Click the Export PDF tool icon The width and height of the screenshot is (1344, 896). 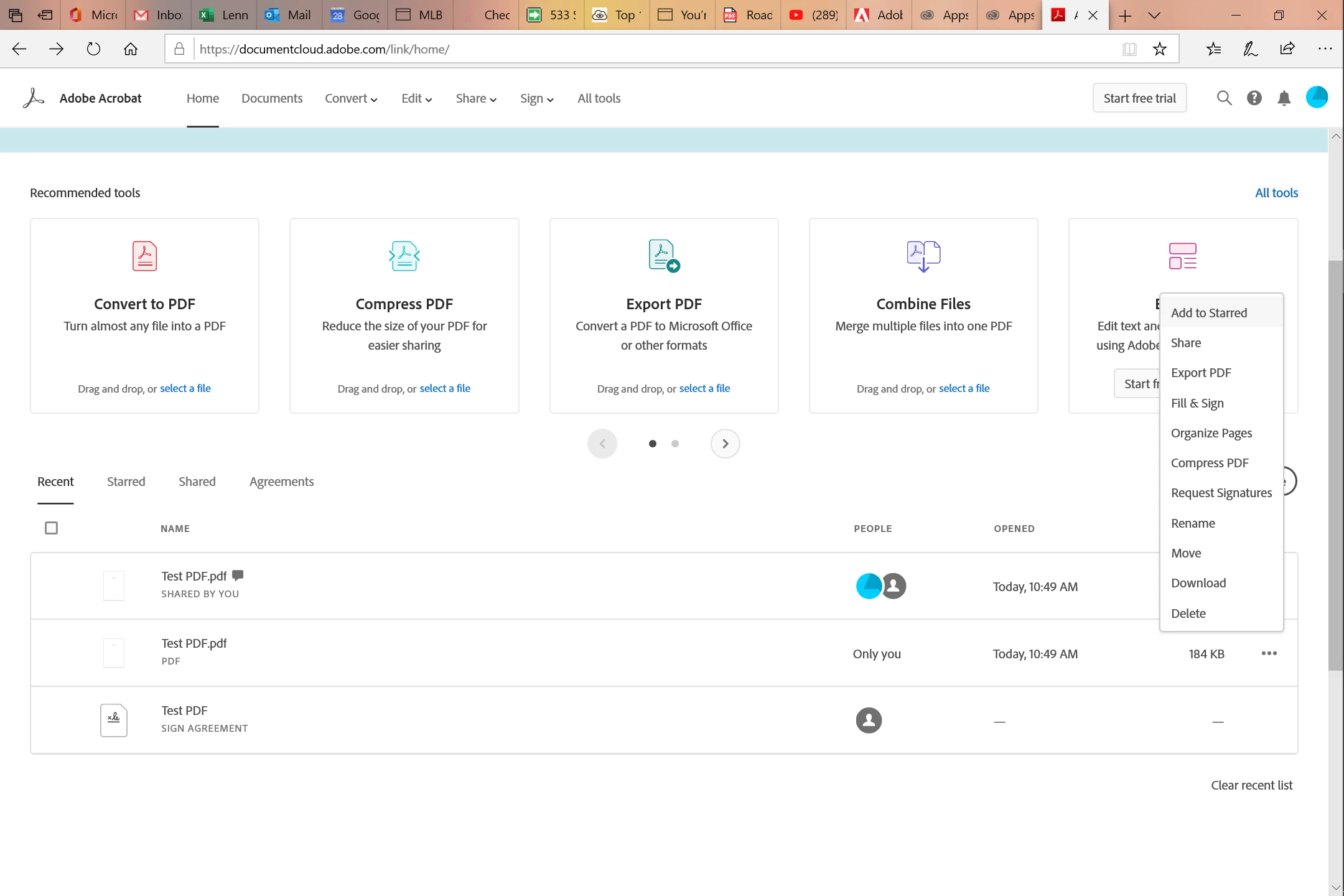tap(663, 256)
